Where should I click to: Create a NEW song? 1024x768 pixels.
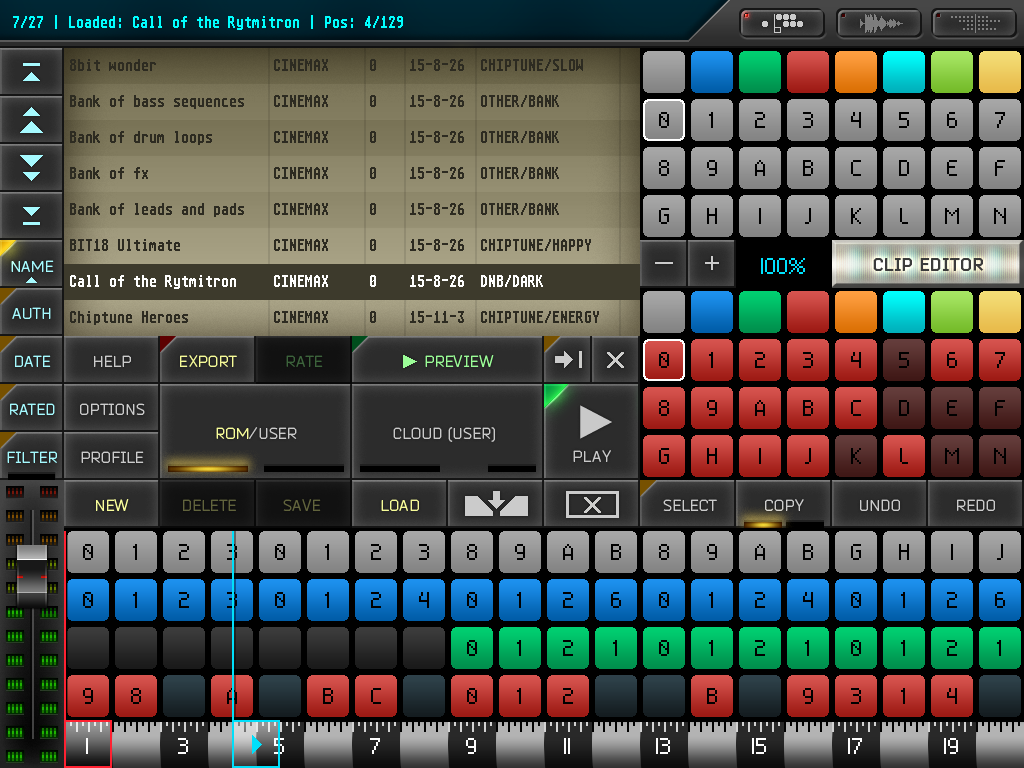click(x=112, y=505)
